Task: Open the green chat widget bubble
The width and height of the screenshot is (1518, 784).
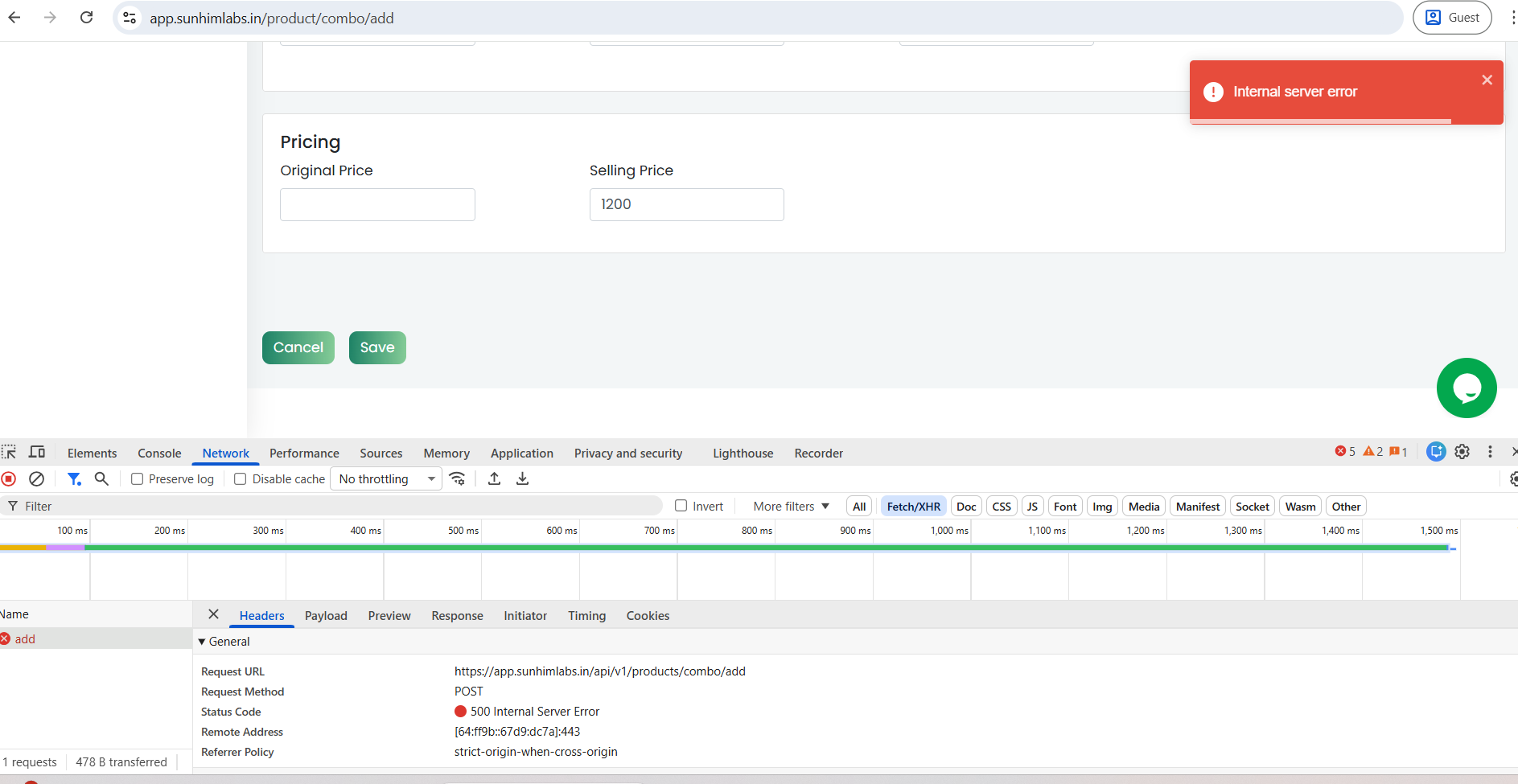Action: tap(1467, 388)
